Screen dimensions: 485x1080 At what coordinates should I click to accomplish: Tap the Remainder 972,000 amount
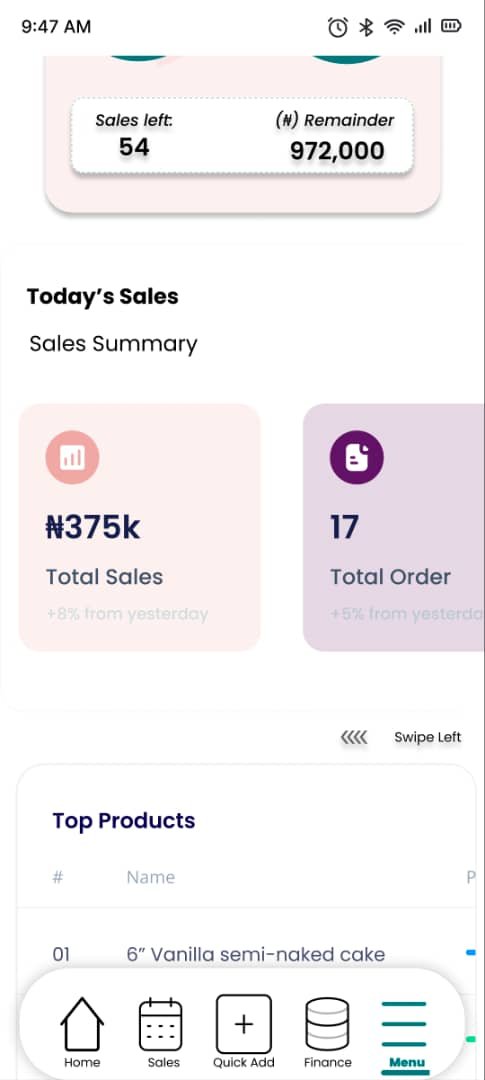tap(337, 150)
